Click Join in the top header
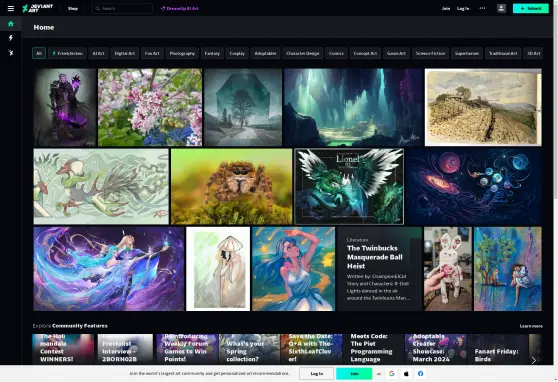Screen dimensions: 558x382 (446, 8)
